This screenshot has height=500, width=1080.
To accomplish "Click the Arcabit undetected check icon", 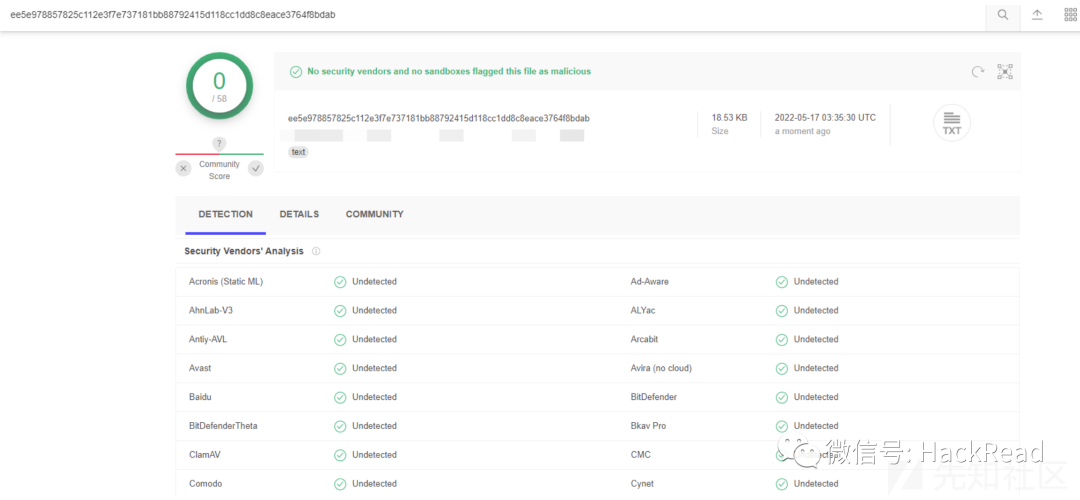I will pyautogui.click(x=782, y=340).
